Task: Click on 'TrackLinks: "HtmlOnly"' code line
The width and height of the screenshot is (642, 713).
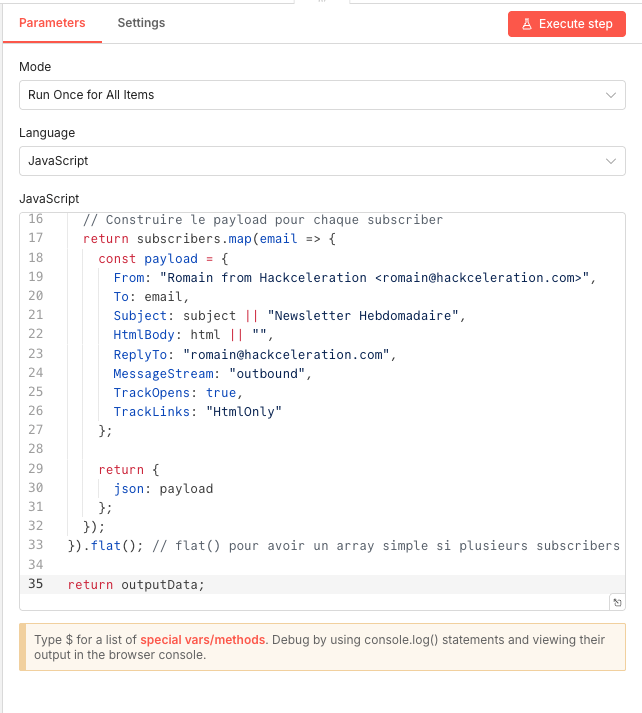Action: 197,412
